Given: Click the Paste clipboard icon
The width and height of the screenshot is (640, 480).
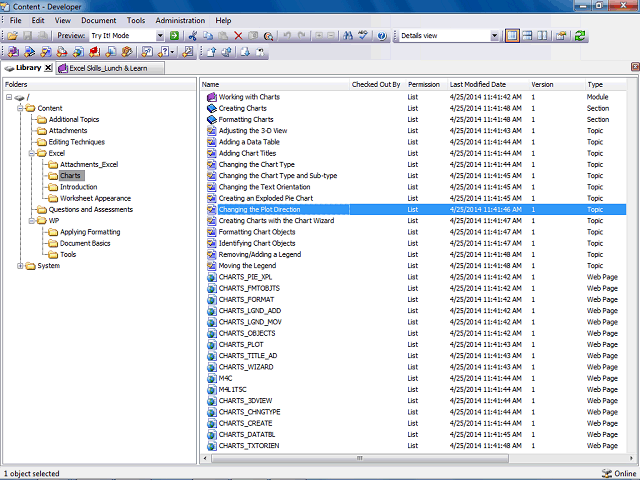Looking at the screenshot, I should pos(223,36).
